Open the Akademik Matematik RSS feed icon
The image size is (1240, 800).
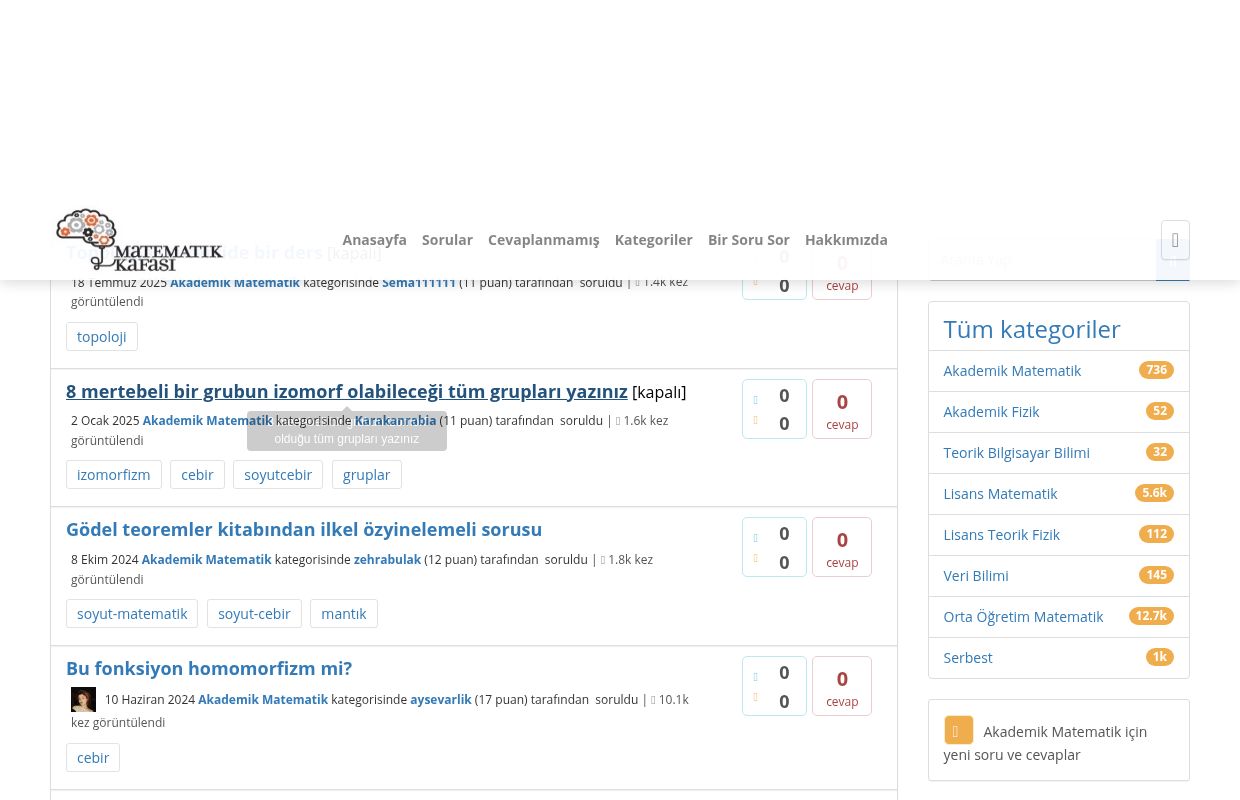pyautogui.click(x=957, y=730)
